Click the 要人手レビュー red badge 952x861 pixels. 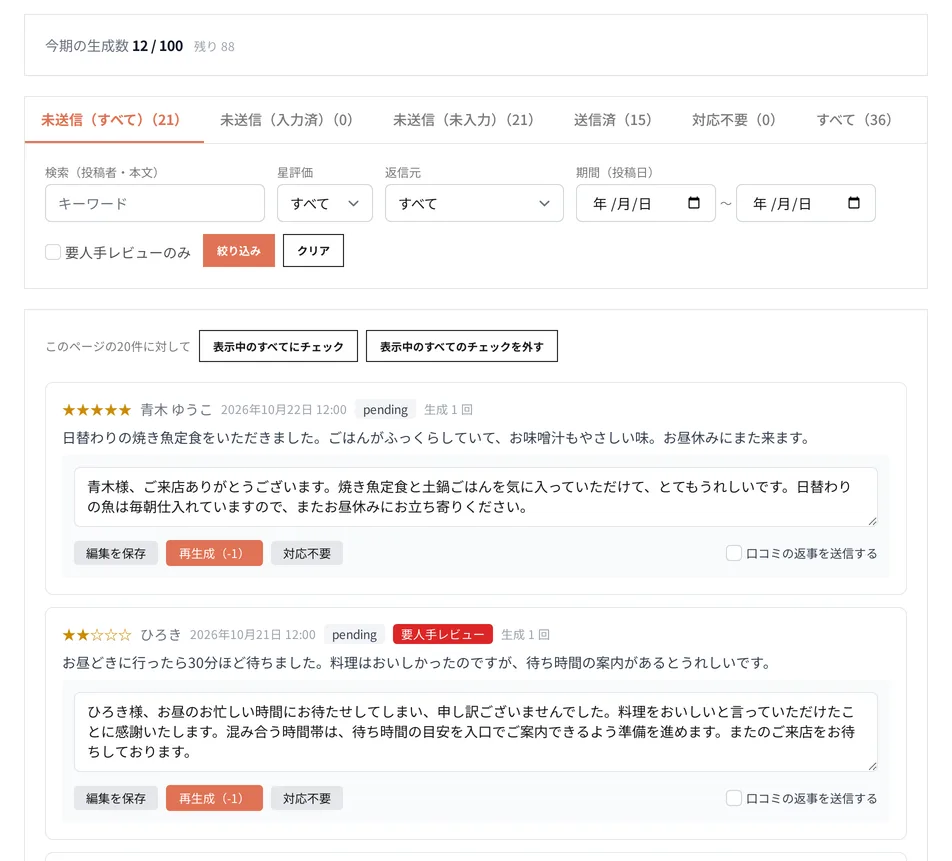(443, 634)
